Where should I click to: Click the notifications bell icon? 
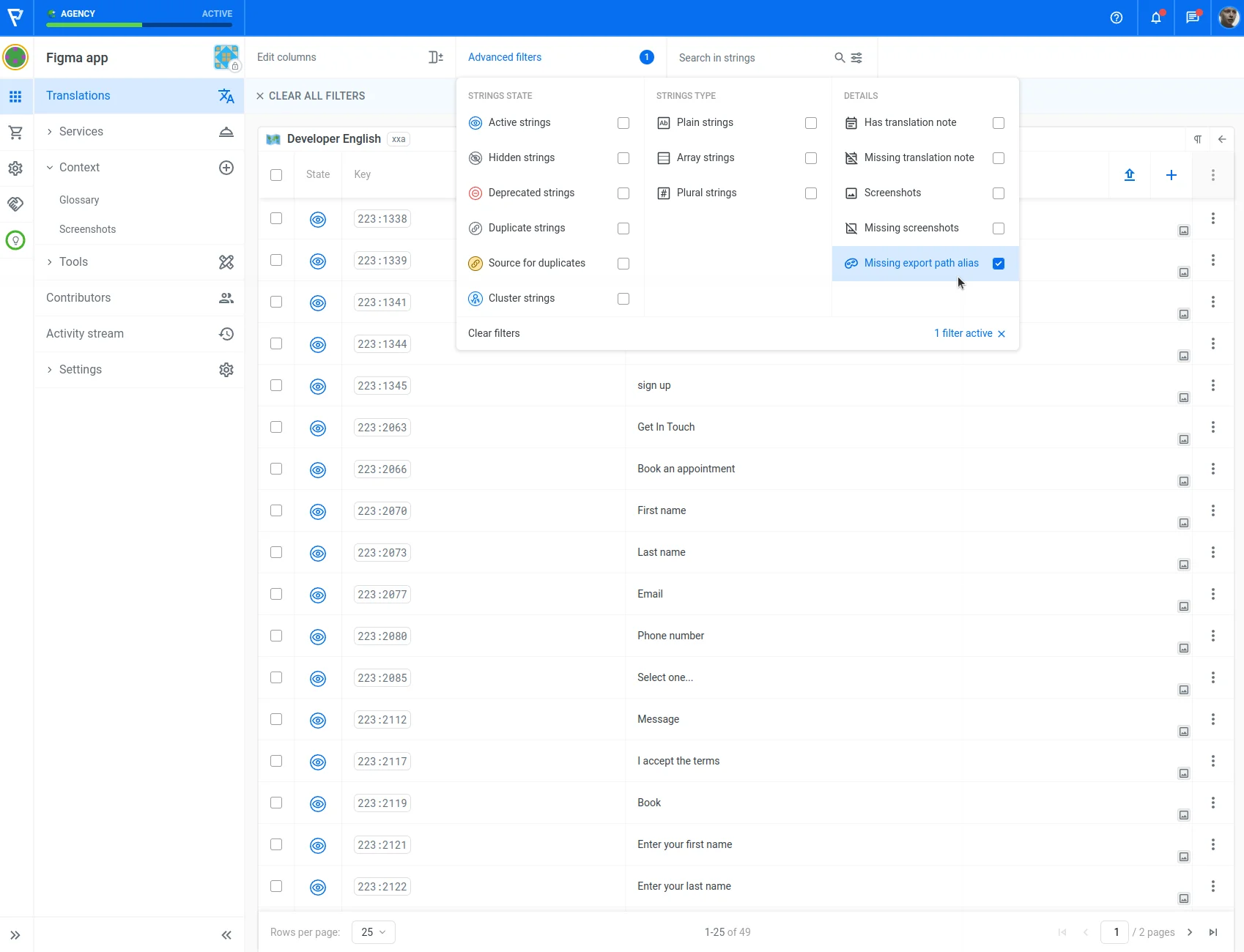tap(1155, 18)
